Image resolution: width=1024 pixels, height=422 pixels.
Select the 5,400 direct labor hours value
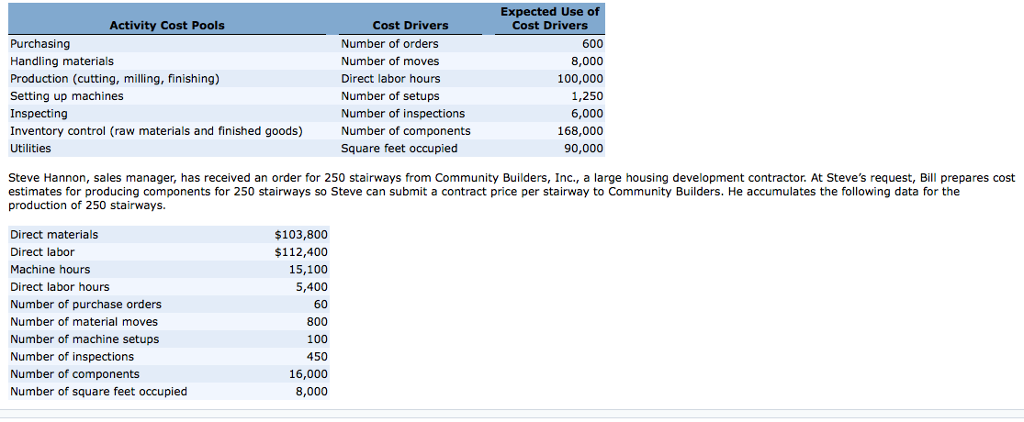tap(312, 287)
